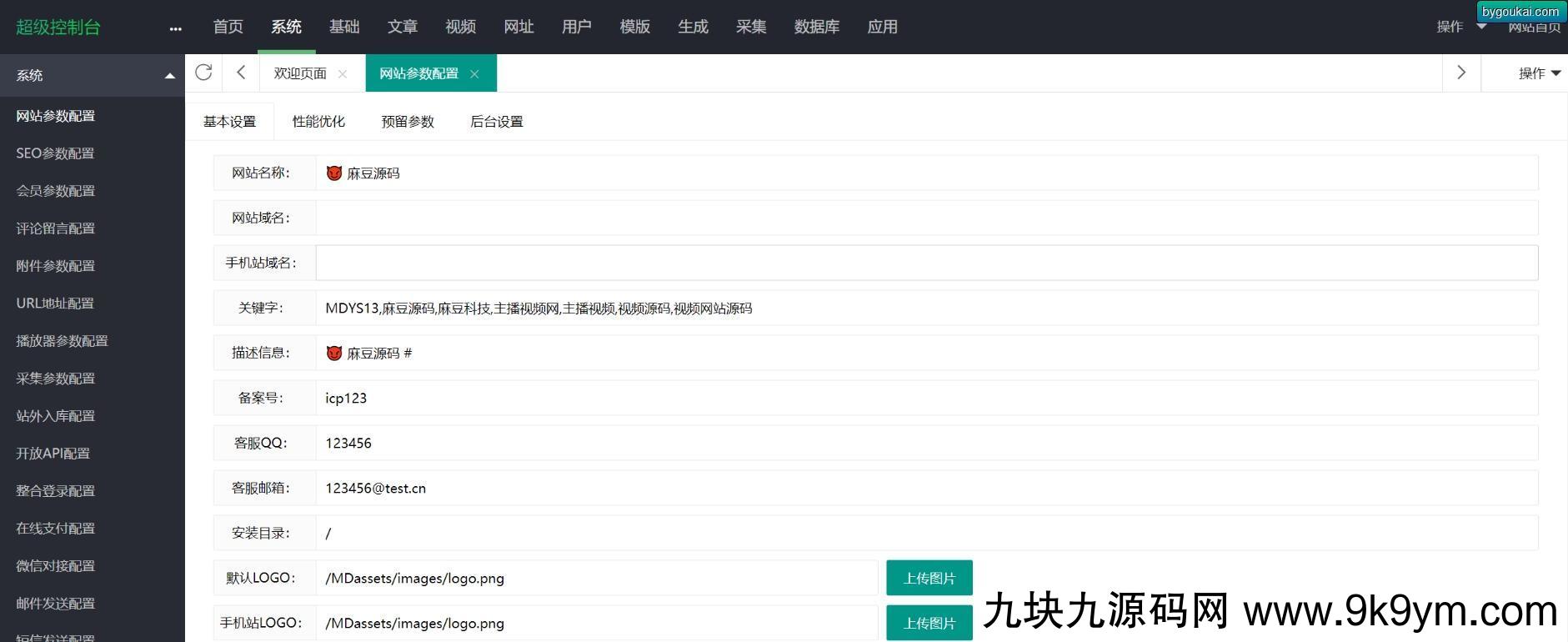Screen dimensions: 1568x642
Task: Click the left arrow to scroll tabs back
Action: pos(241,73)
